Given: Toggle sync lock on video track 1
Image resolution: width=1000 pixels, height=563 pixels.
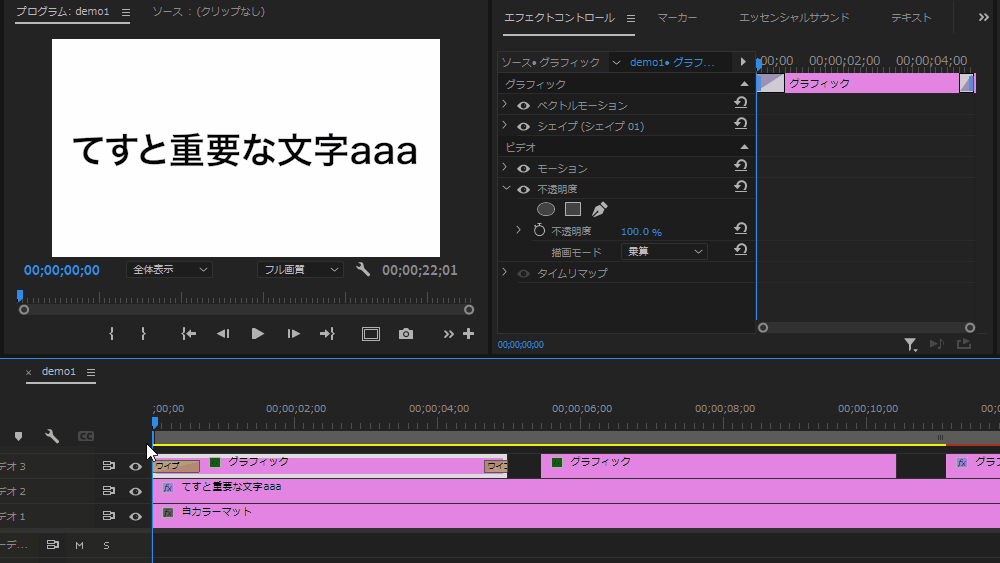Looking at the screenshot, I should pyautogui.click(x=109, y=516).
